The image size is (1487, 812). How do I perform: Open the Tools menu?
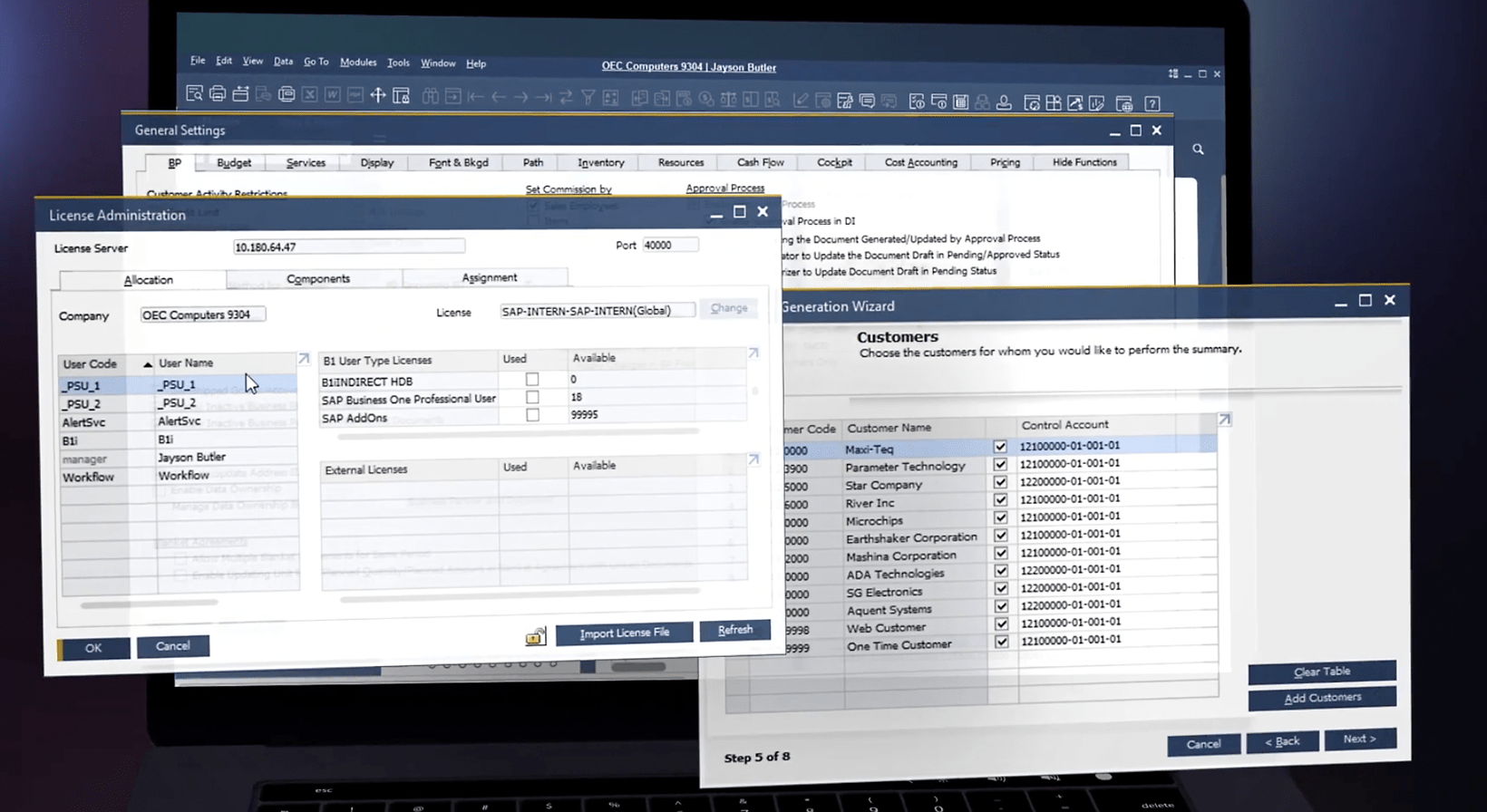pos(398,63)
